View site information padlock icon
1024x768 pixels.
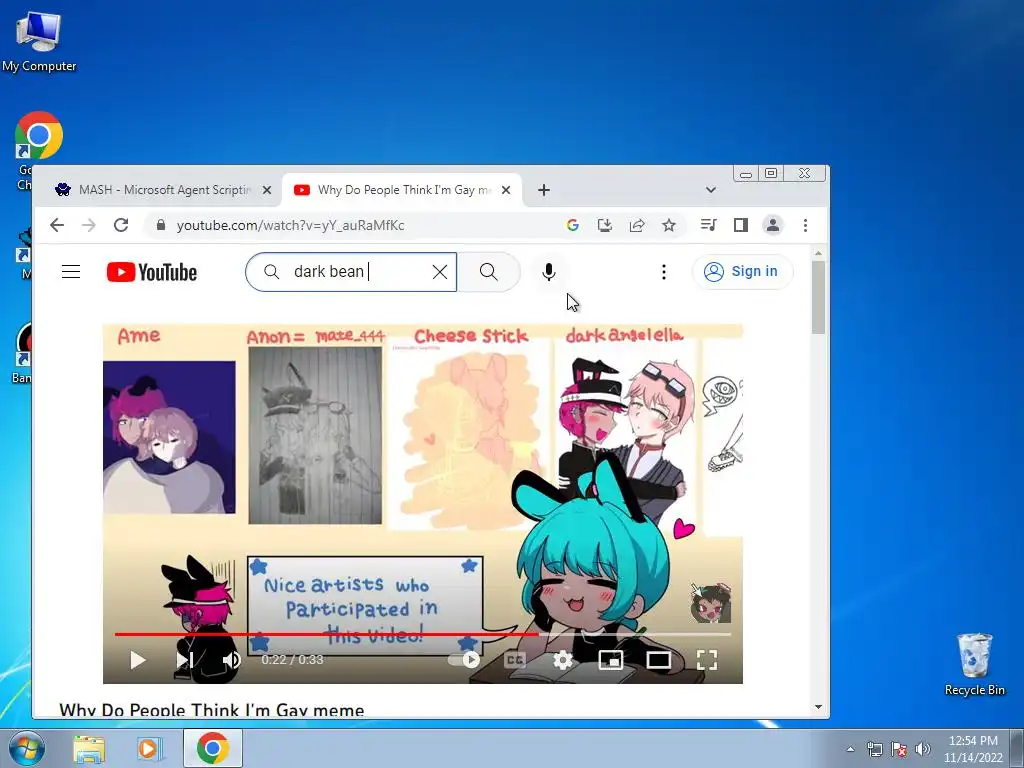point(161,225)
